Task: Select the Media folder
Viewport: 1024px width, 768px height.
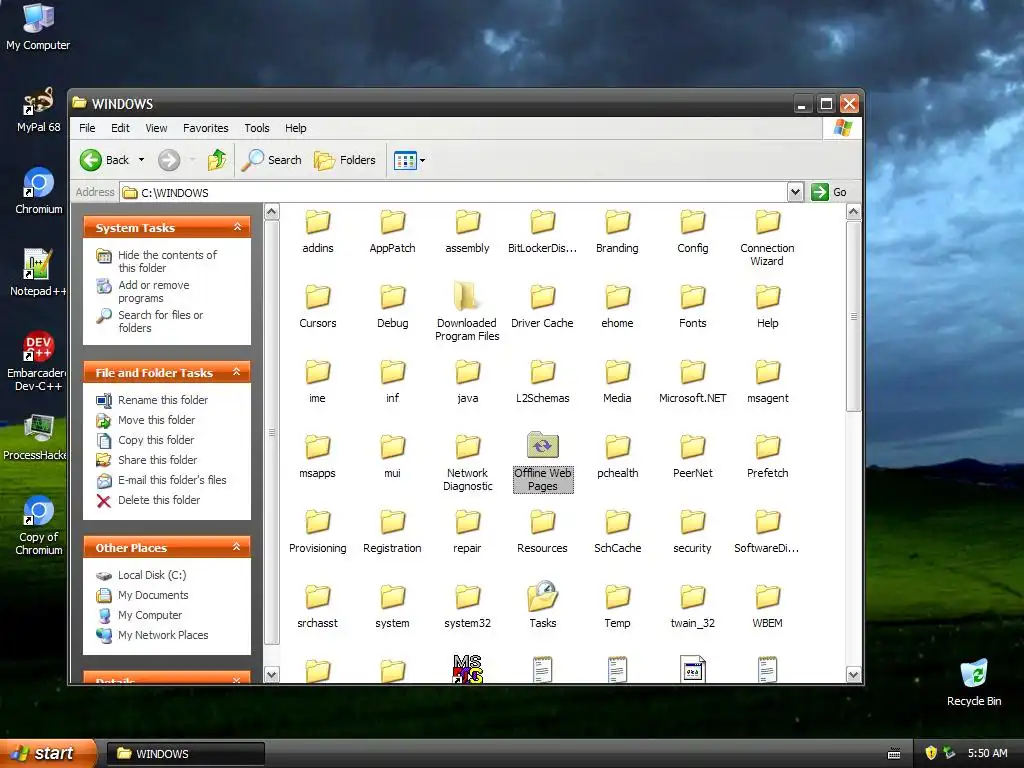Action: pos(617,381)
